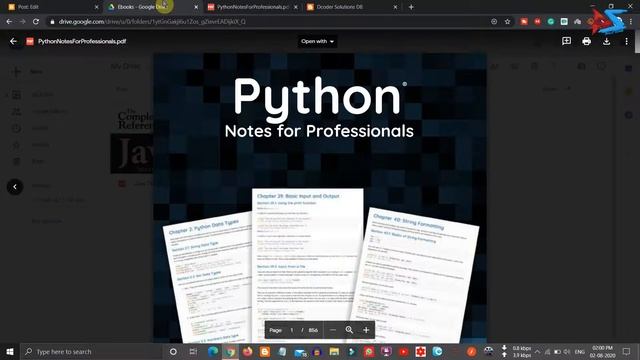Close the 'Dcoder Solutions DB' tab
The image size is (640, 360).
coord(395,7)
